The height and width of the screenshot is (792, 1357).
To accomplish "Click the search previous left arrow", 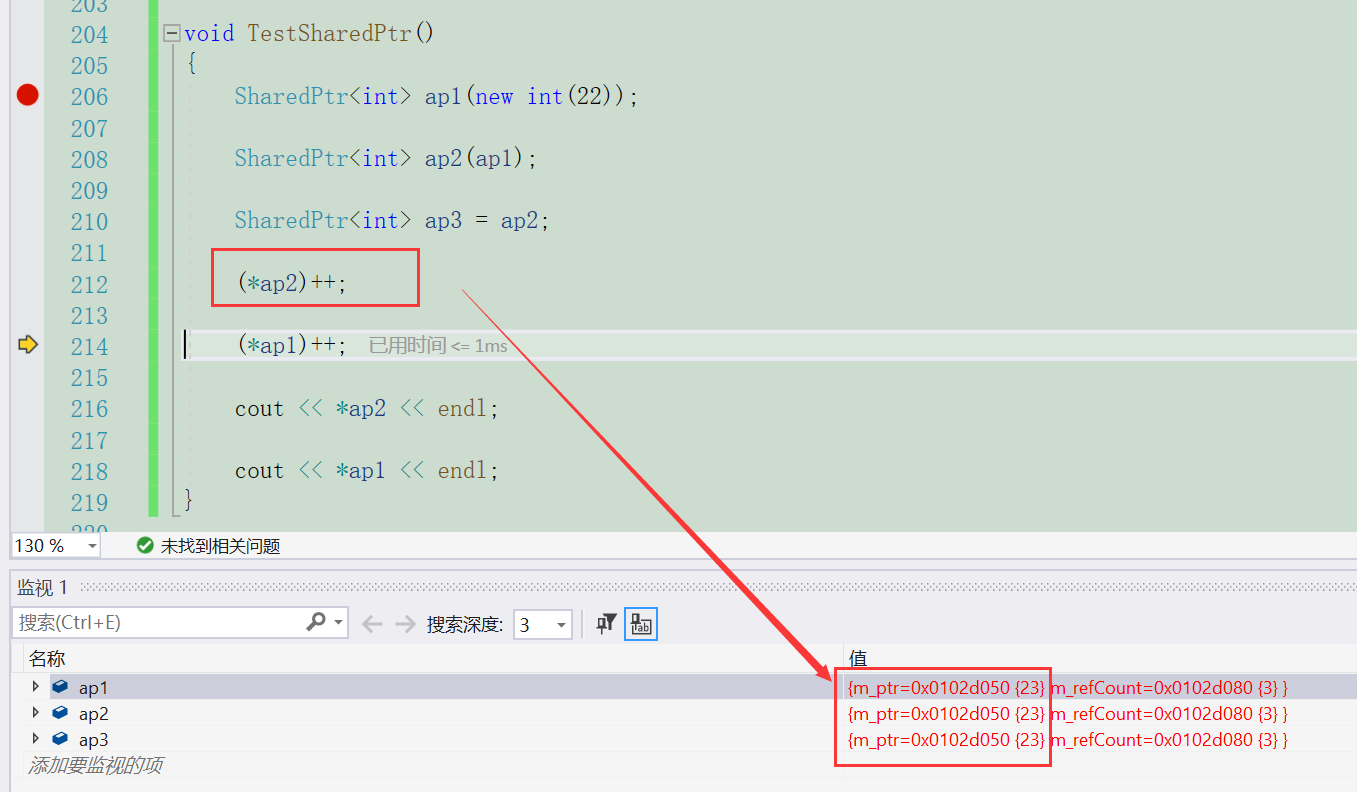I will (x=372, y=624).
